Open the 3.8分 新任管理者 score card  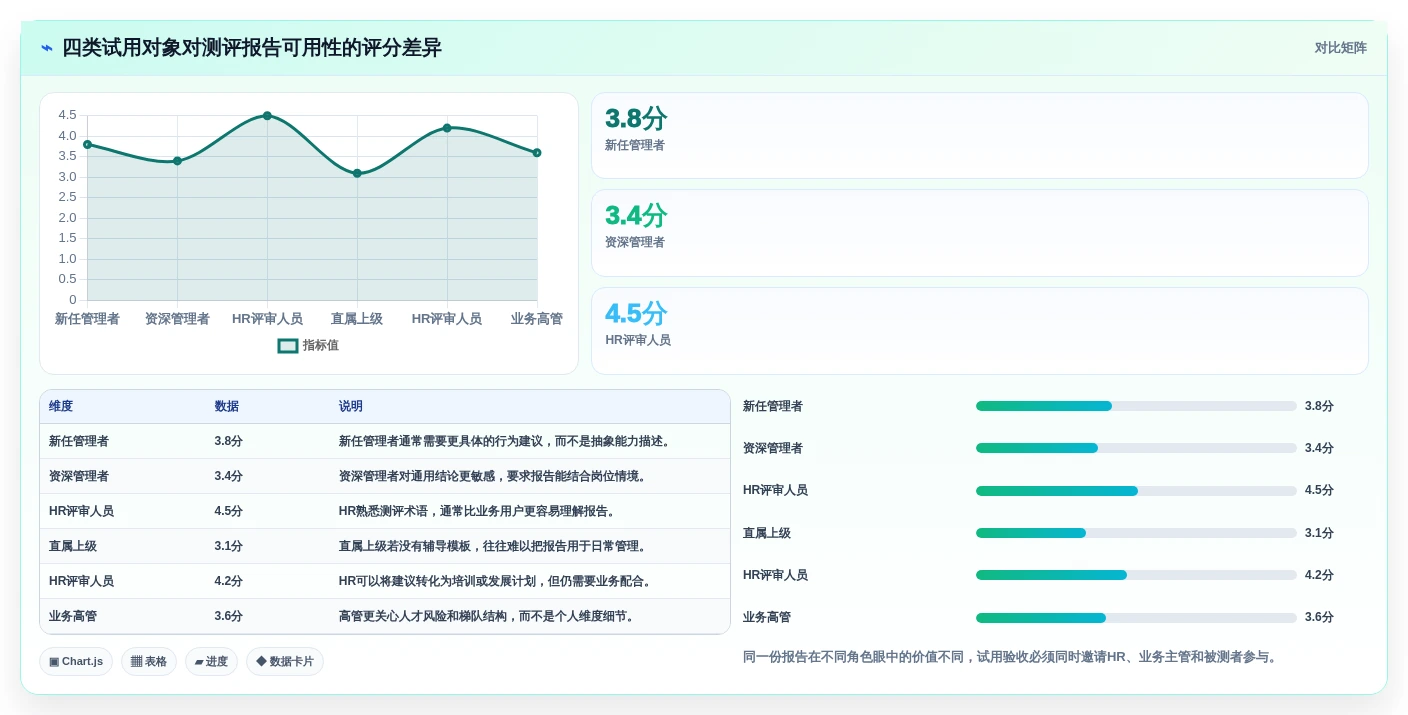point(979,136)
